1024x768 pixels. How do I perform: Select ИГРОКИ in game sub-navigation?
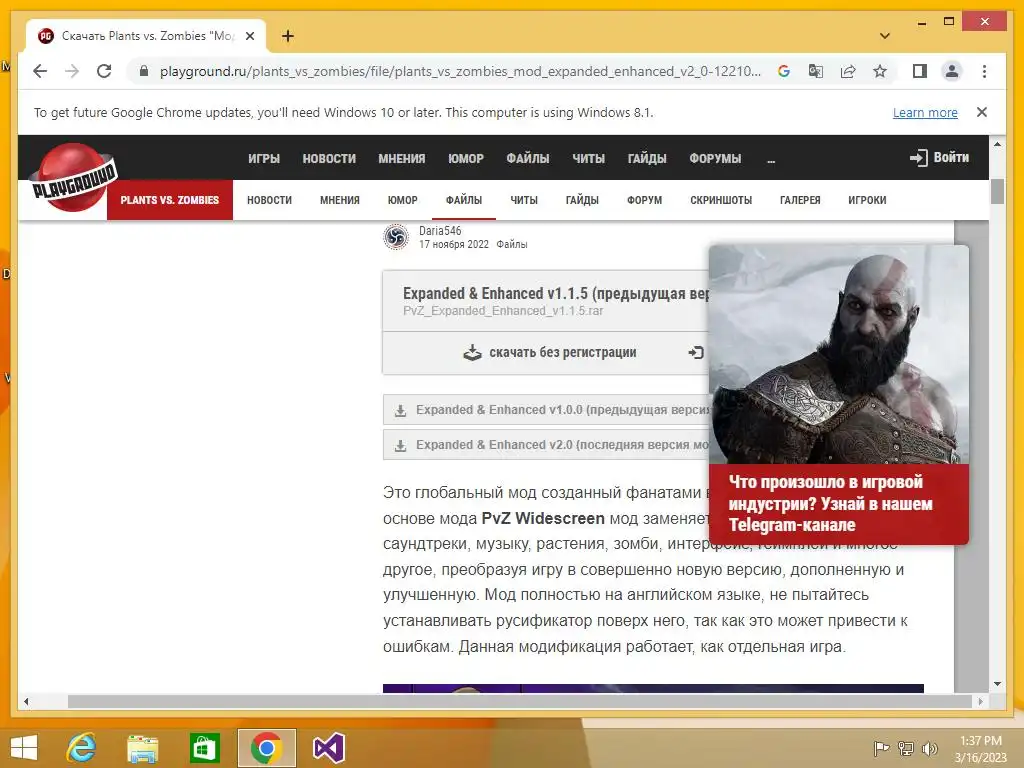(x=867, y=200)
